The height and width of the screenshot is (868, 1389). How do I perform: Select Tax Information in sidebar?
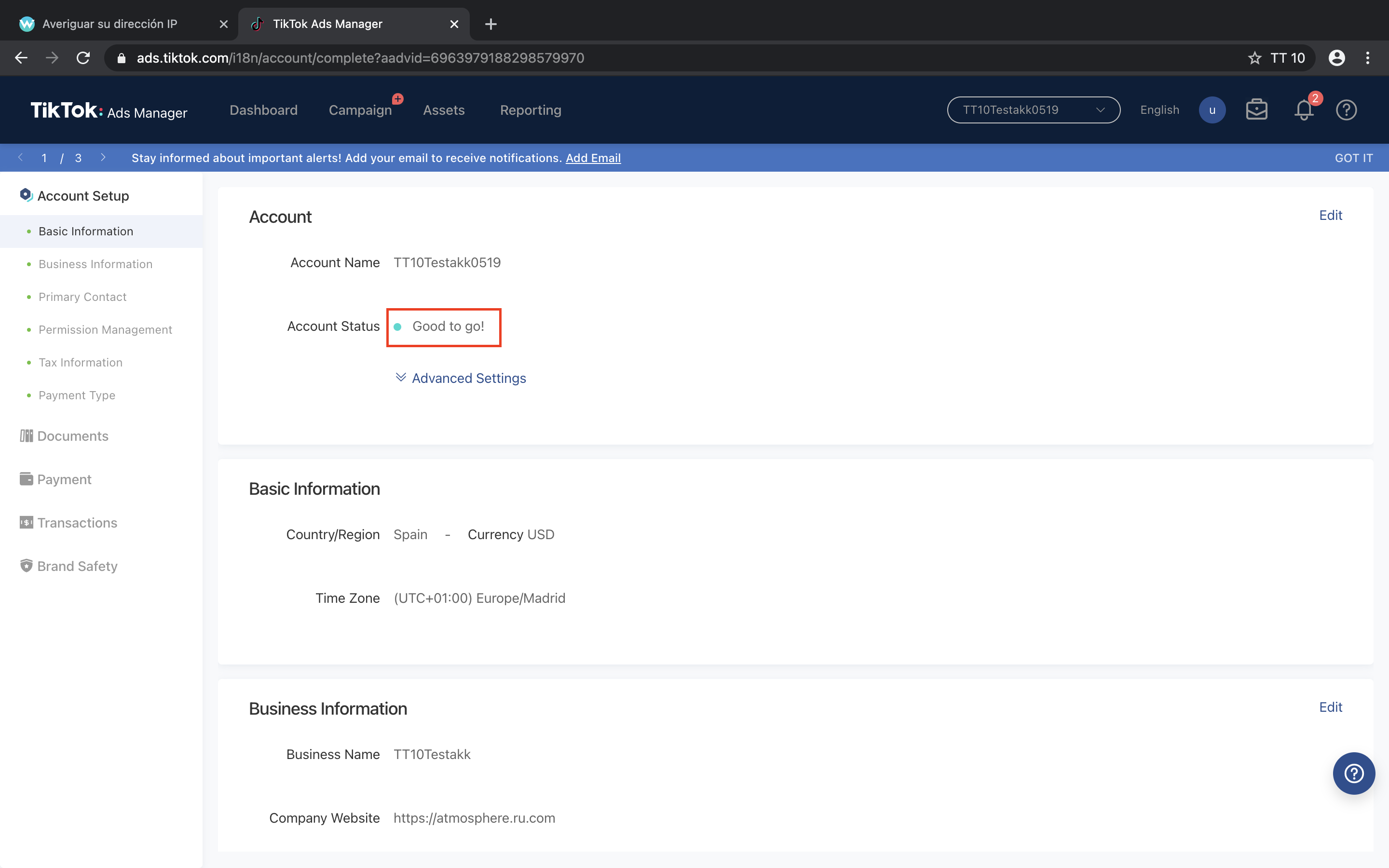pyautogui.click(x=81, y=362)
